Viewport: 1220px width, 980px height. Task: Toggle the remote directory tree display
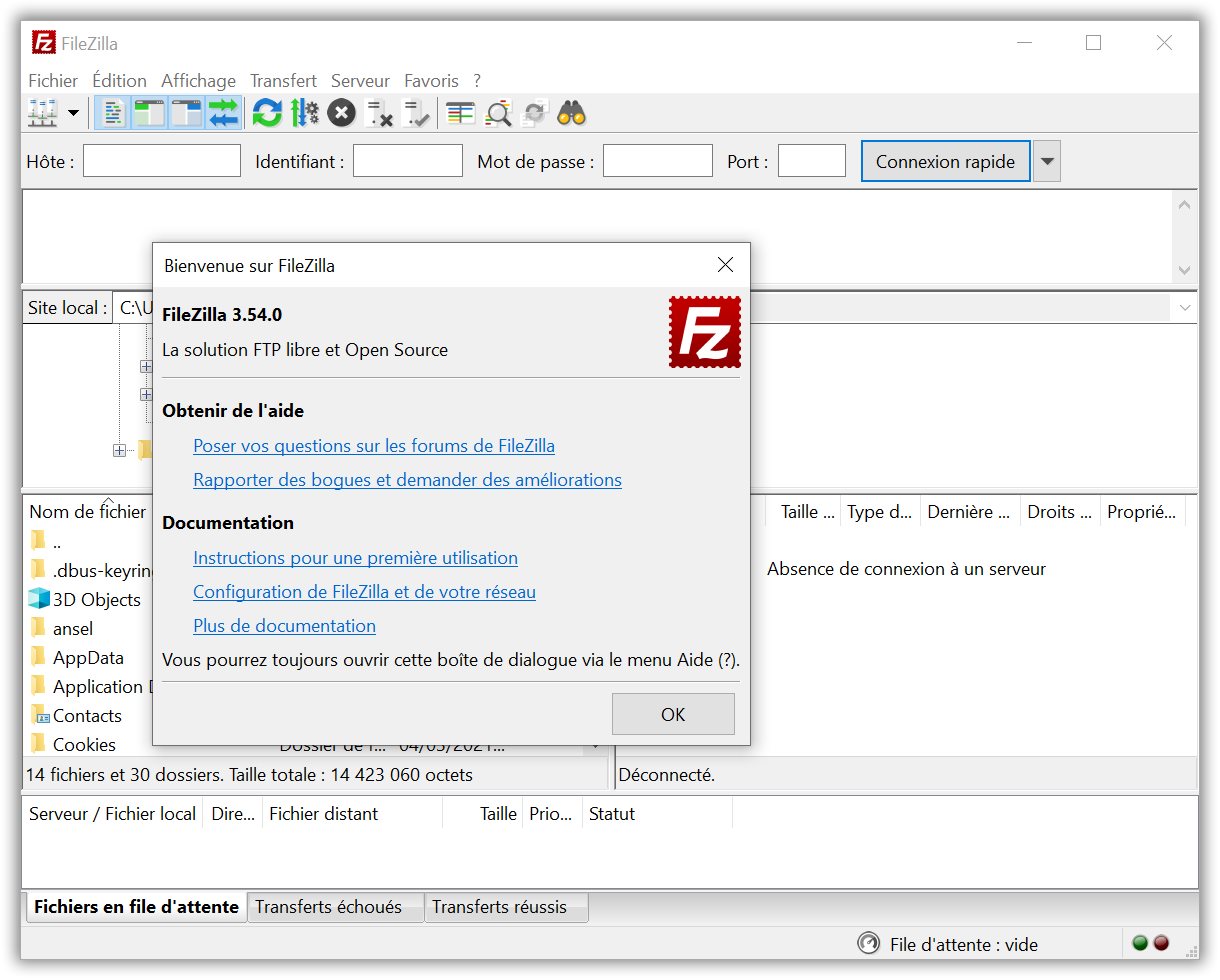187,113
